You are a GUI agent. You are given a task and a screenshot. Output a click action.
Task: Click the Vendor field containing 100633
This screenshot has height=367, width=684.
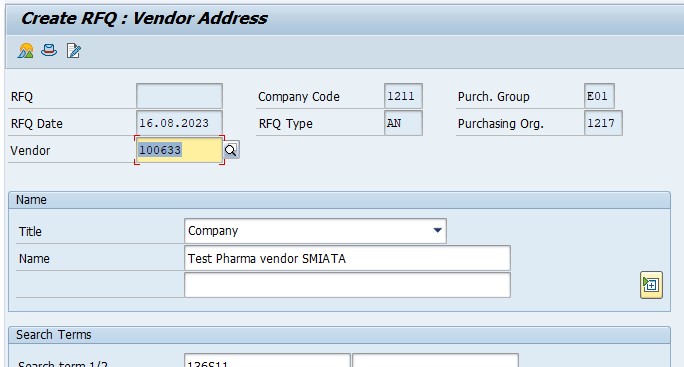[179, 150]
